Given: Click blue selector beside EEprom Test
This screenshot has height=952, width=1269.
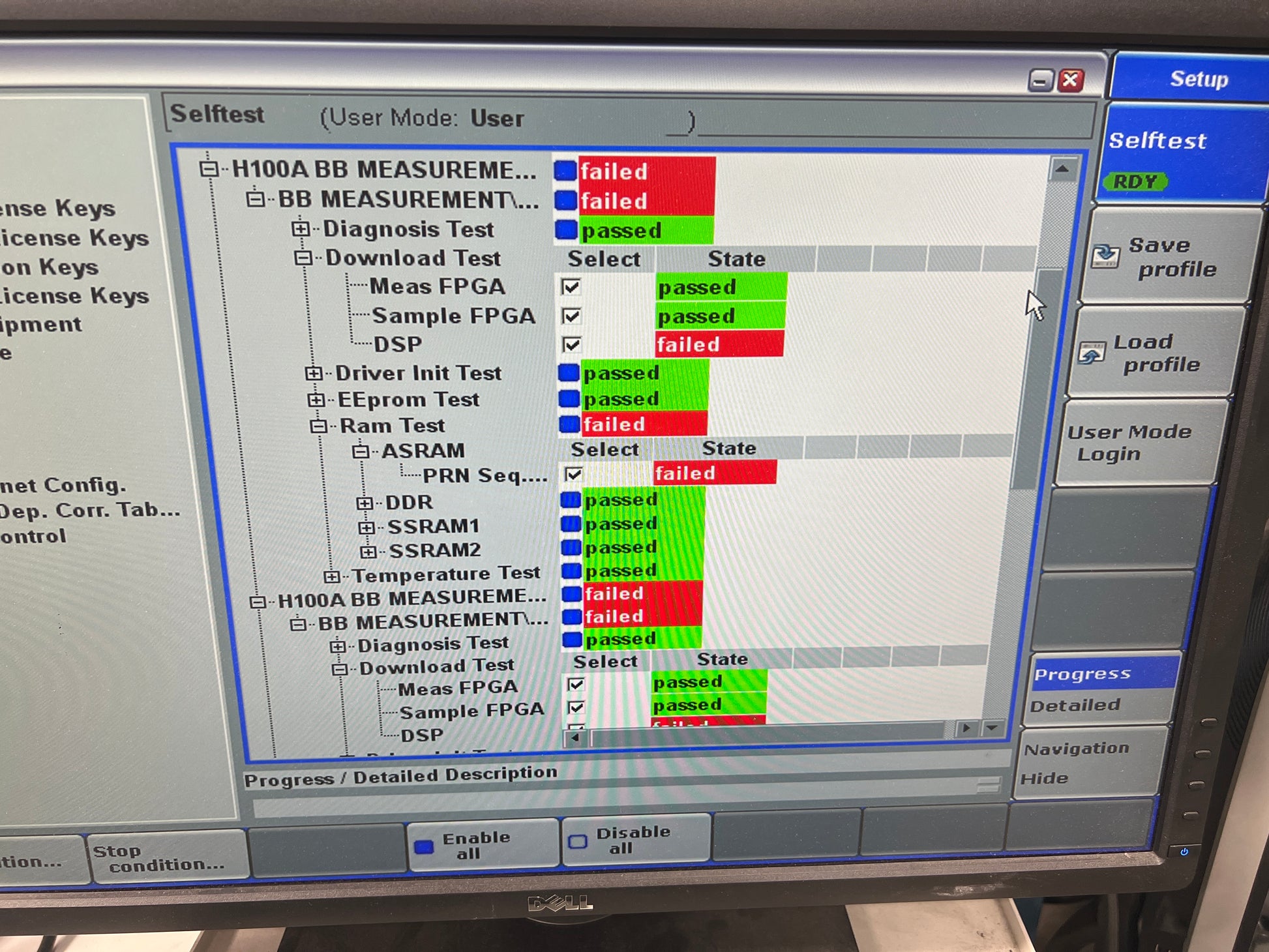Looking at the screenshot, I should [569, 398].
